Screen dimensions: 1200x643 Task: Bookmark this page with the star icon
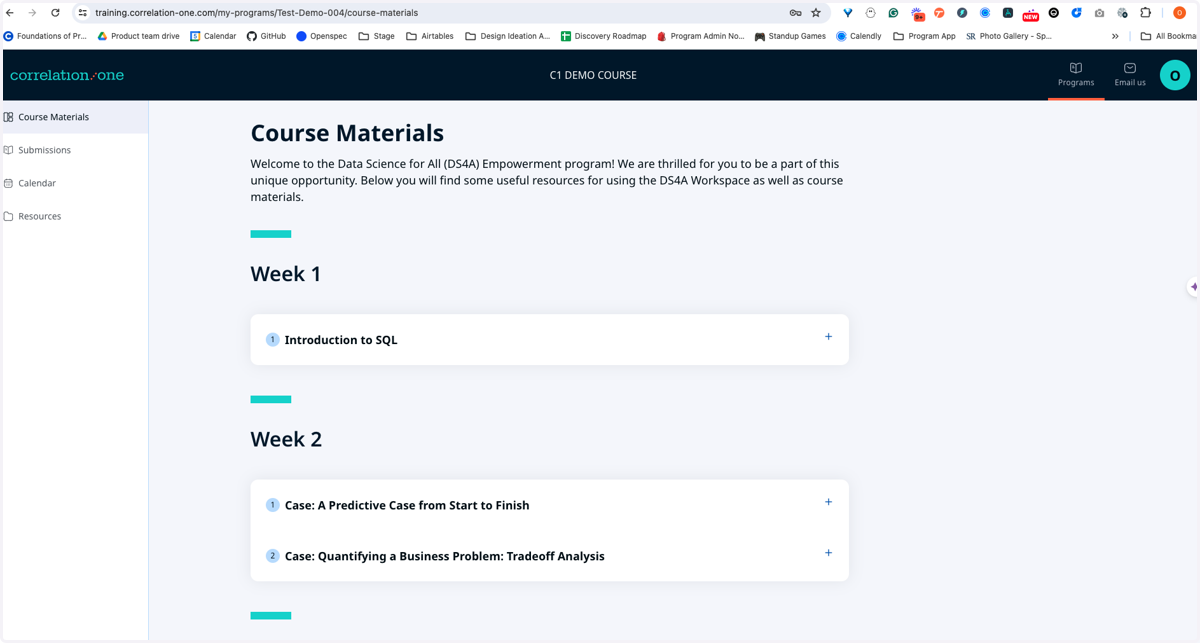tap(816, 13)
